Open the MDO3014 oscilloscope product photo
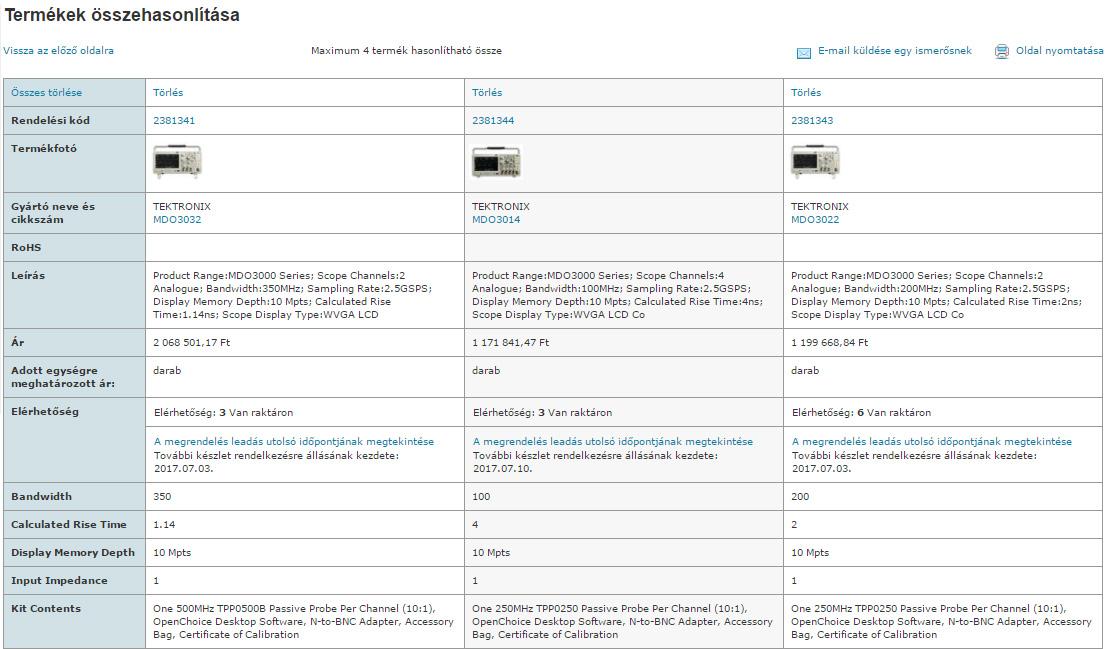Screen dimensions: 1114x649 pyautogui.click(x=496, y=161)
